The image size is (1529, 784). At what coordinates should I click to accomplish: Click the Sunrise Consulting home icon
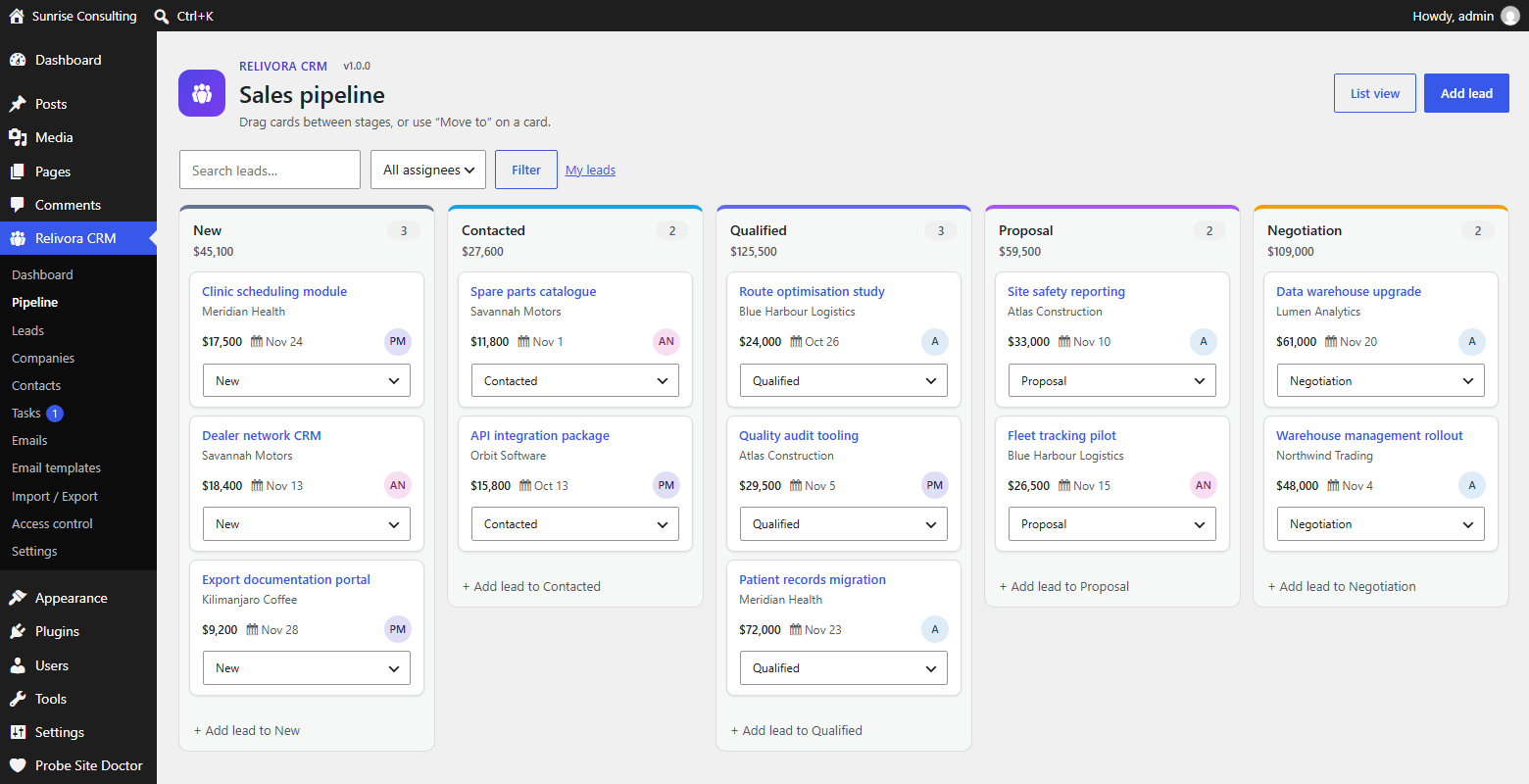(17, 16)
